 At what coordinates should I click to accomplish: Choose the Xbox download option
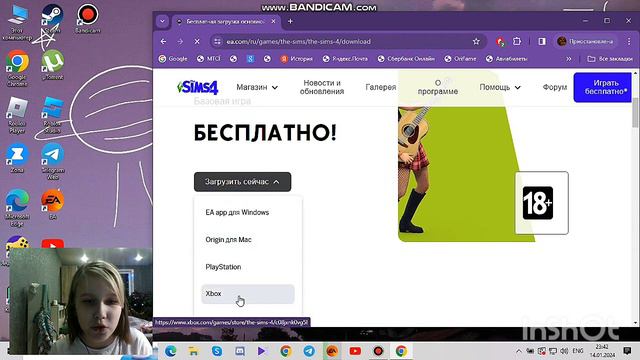click(248, 294)
